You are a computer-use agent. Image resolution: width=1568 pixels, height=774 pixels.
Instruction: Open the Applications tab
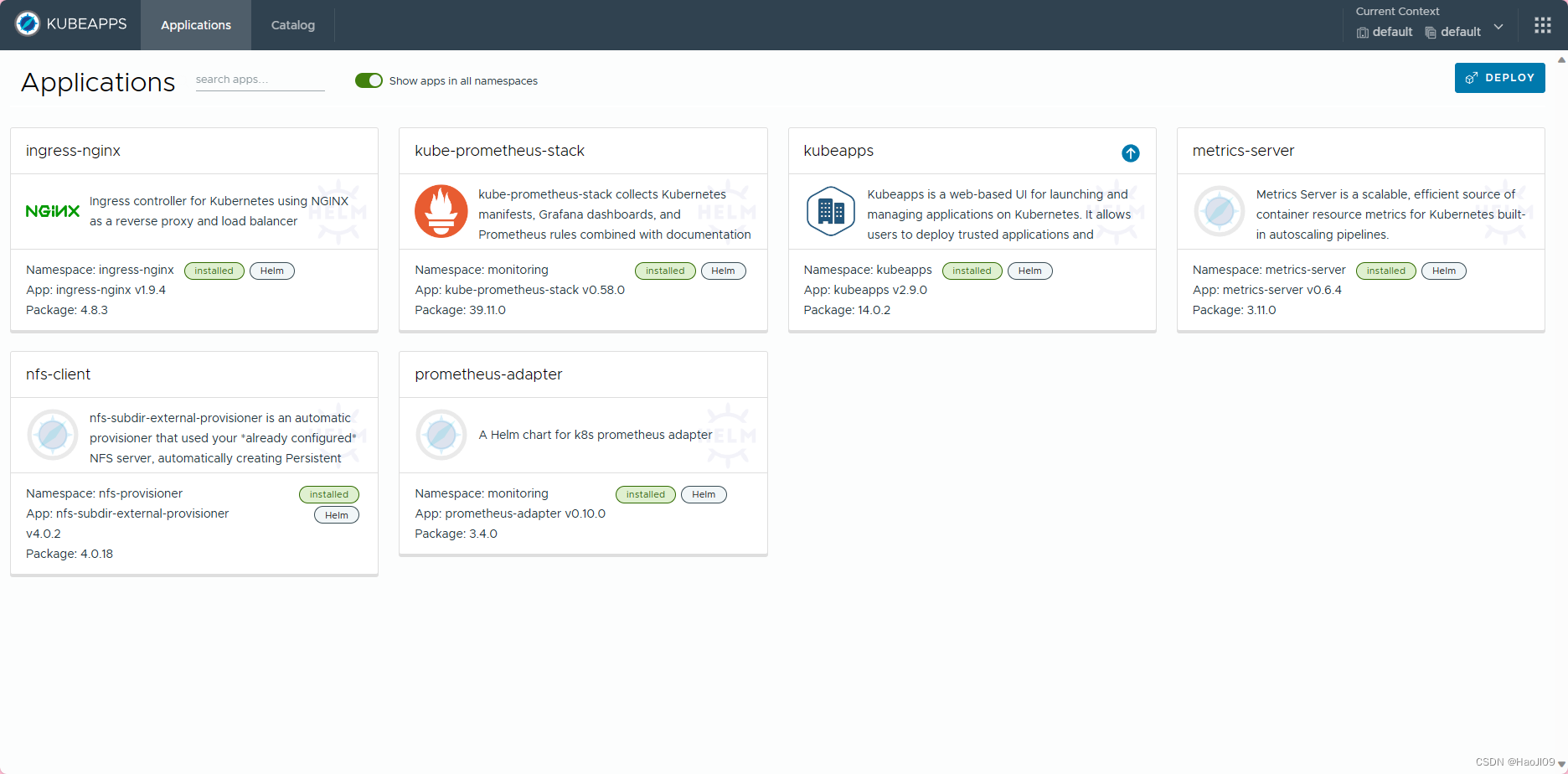pos(196,25)
